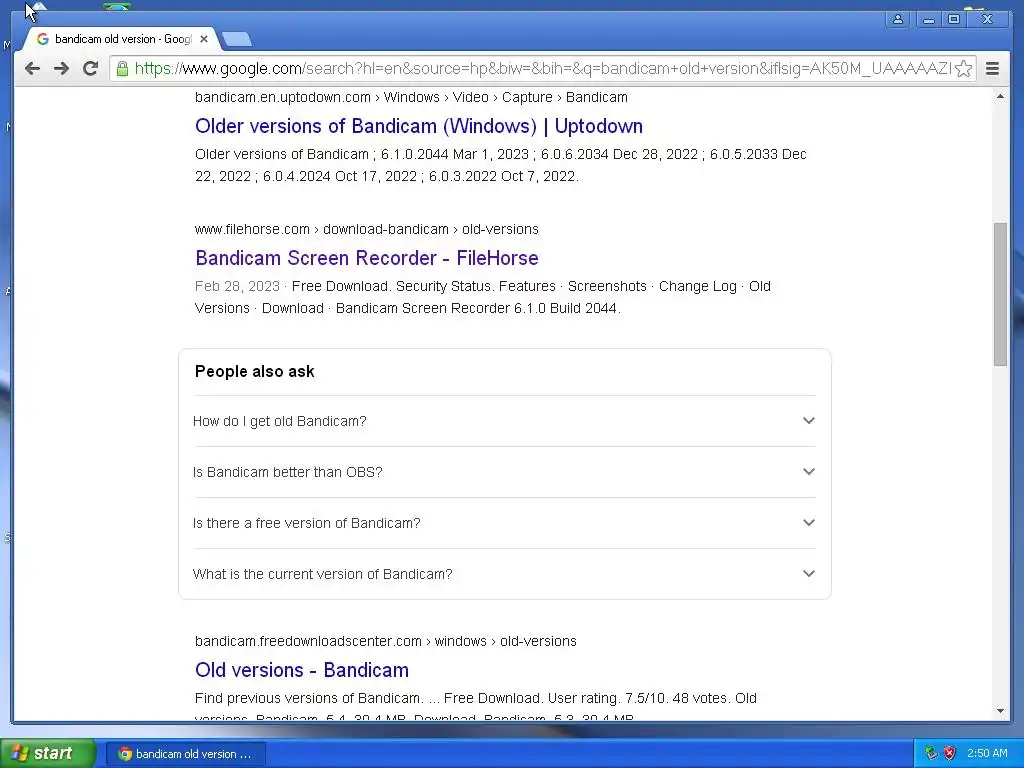Image resolution: width=1024 pixels, height=768 pixels.
Task: Click the People also ask heading
Action: point(255,372)
